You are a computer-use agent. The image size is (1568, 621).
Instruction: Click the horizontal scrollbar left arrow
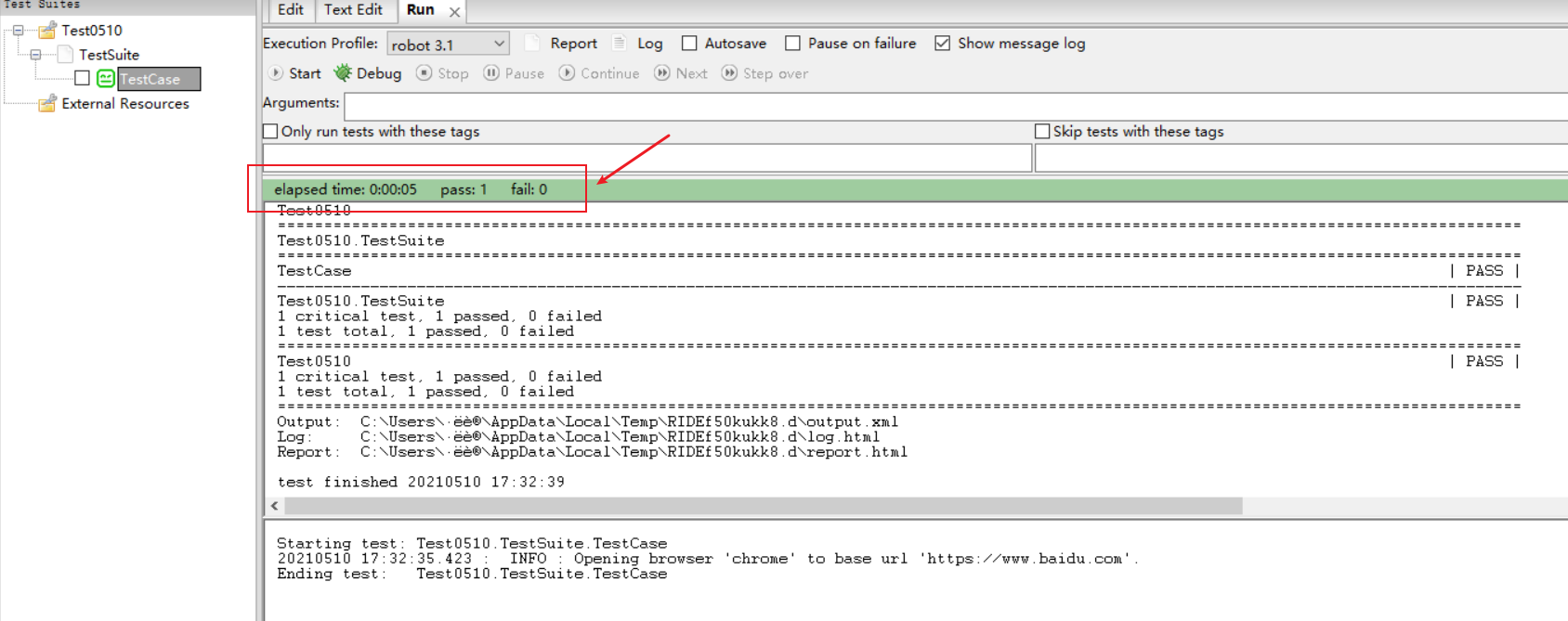275,506
